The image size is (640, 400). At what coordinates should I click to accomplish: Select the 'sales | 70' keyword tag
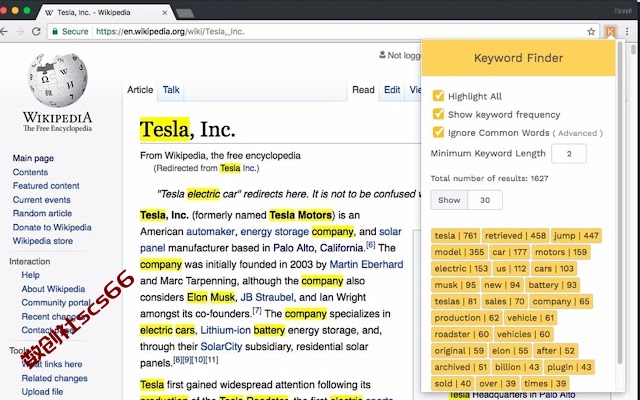point(504,301)
